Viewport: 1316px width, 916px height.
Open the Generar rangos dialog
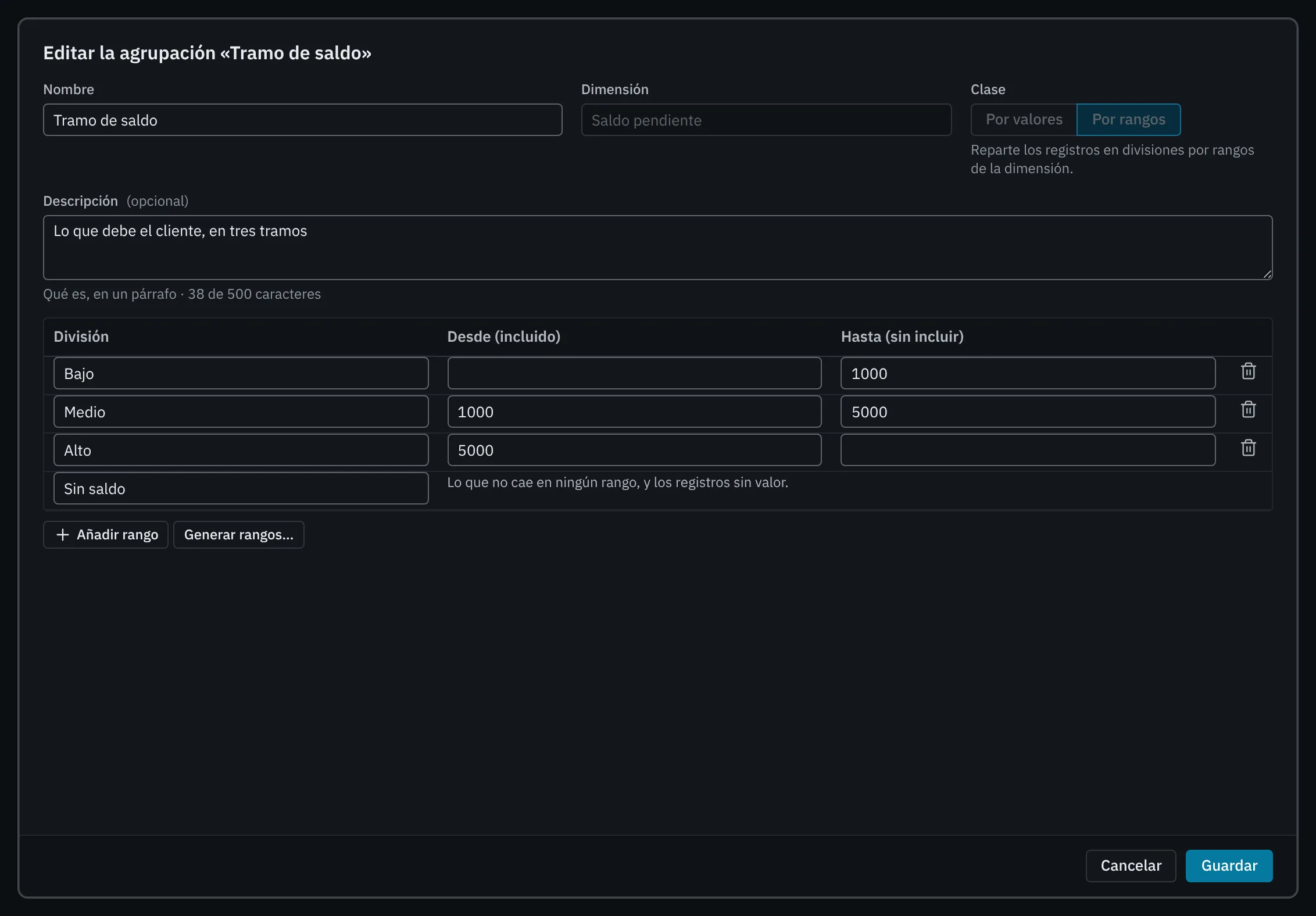click(x=238, y=535)
